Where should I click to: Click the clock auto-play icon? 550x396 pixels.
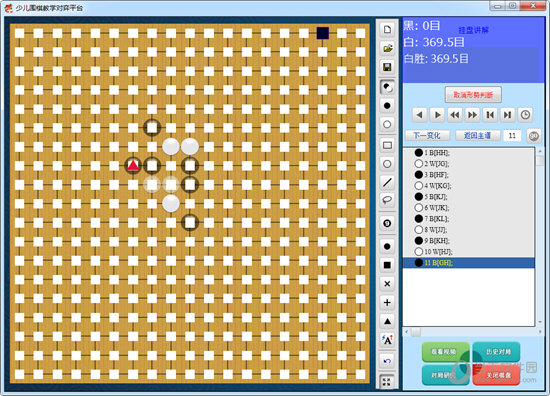(x=525, y=115)
